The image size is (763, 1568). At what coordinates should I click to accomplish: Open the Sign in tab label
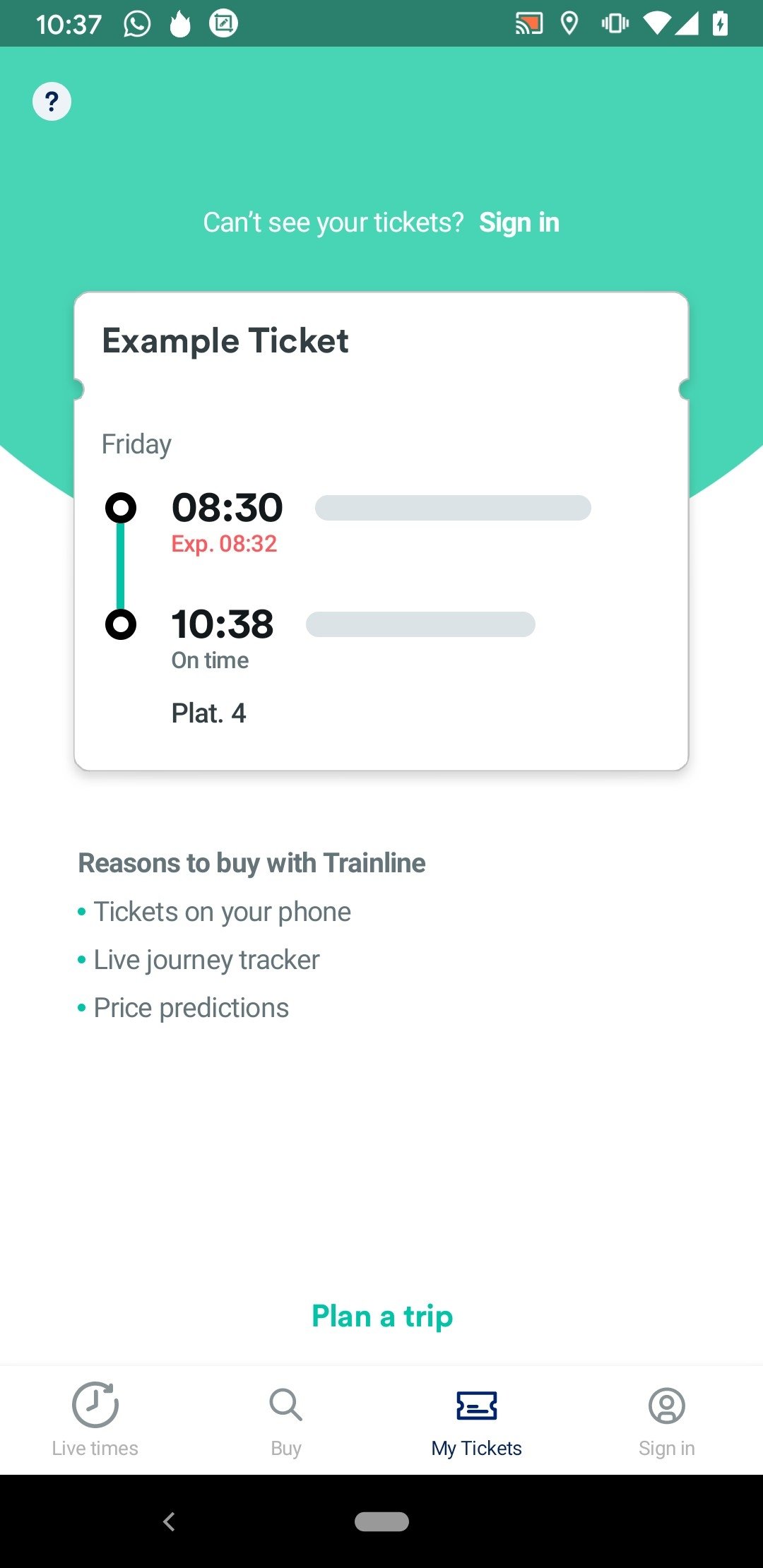pos(667,1448)
